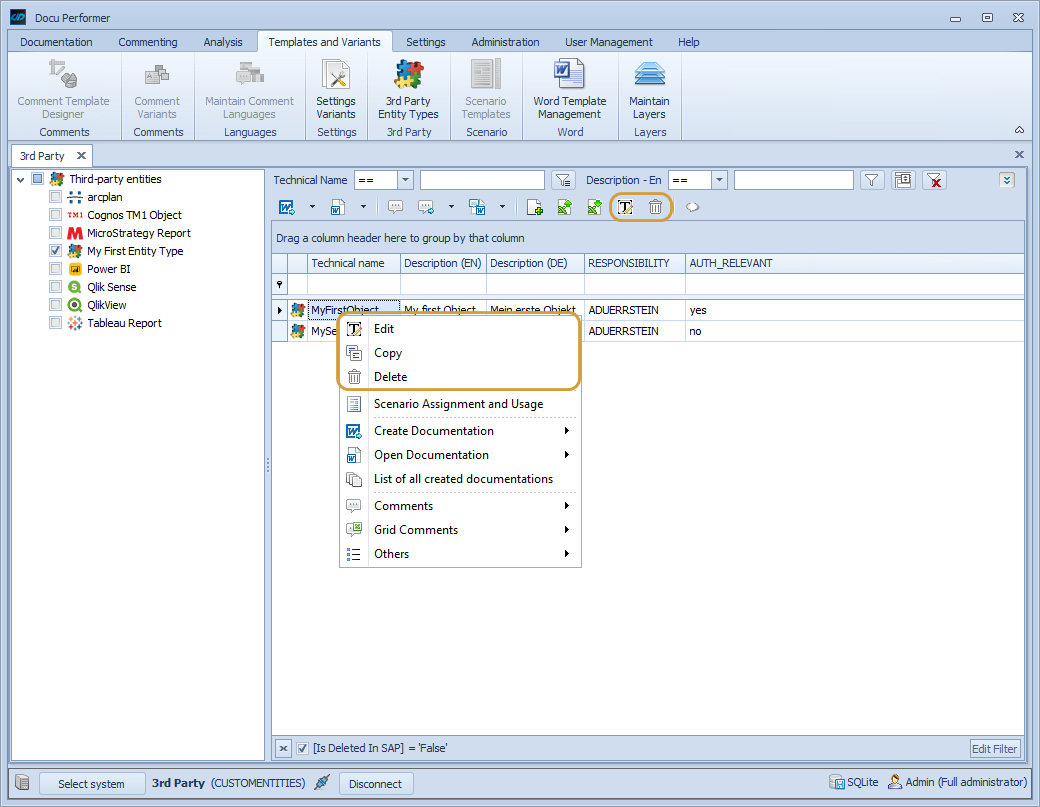Open the Create Documentation Word icon
1040x807 pixels.
coord(285,207)
